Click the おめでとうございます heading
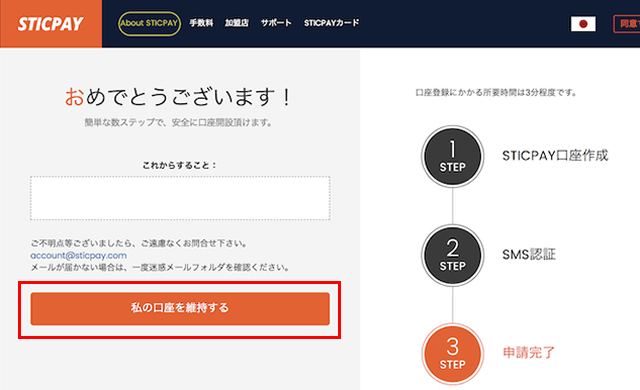640x390 pixels. click(x=178, y=97)
